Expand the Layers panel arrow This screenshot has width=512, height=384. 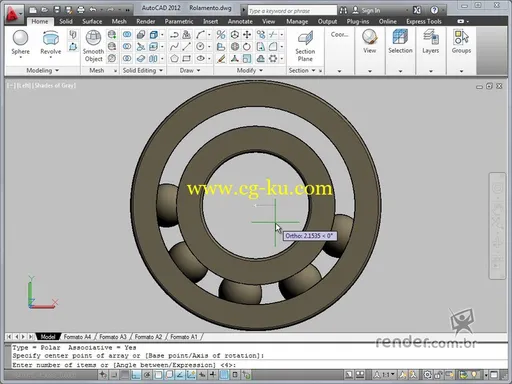pos(431,71)
